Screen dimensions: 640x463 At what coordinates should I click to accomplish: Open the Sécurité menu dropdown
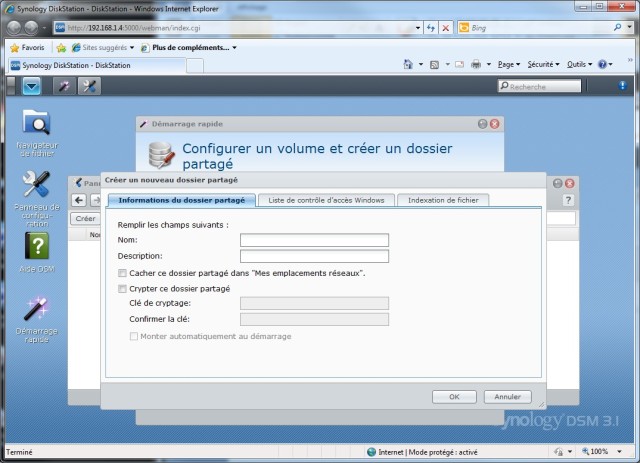[x=543, y=65]
